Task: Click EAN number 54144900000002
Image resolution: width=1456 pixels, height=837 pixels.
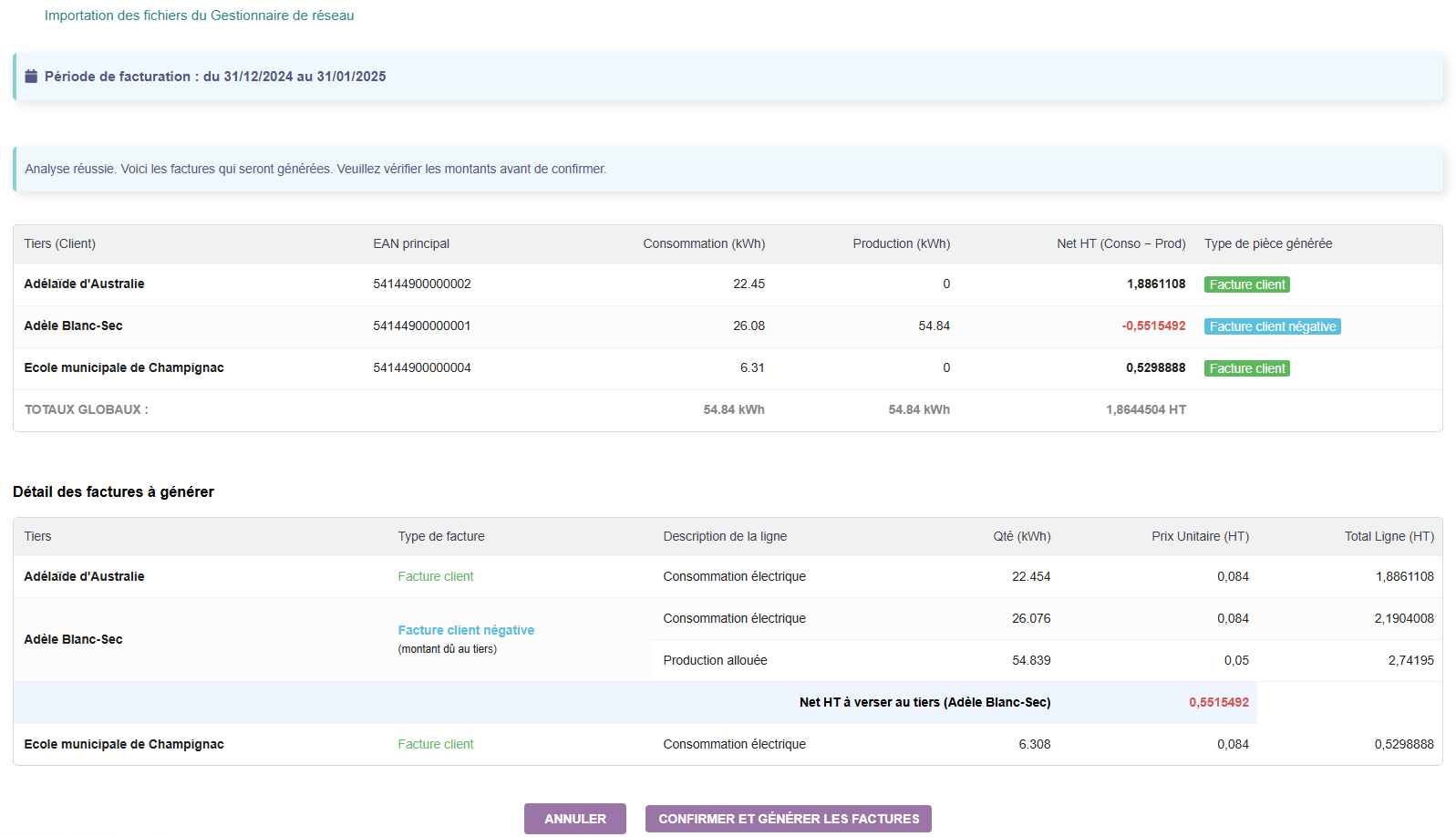Action: (422, 284)
